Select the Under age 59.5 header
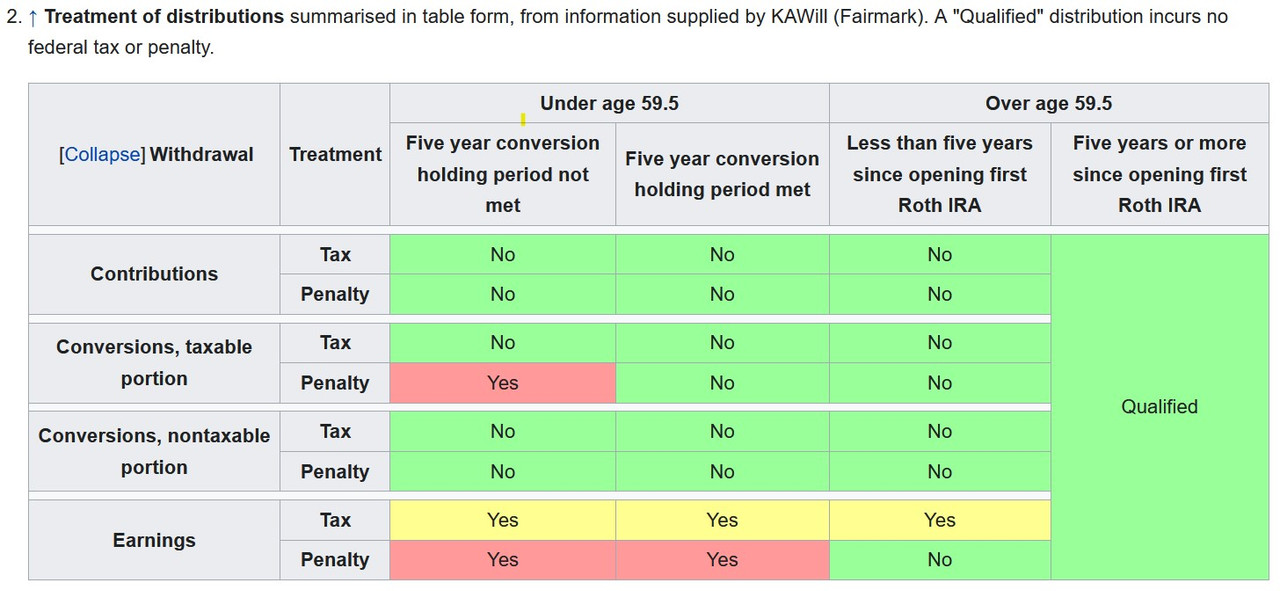This screenshot has height=591, width=1280. pyautogui.click(x=609, y=103)
